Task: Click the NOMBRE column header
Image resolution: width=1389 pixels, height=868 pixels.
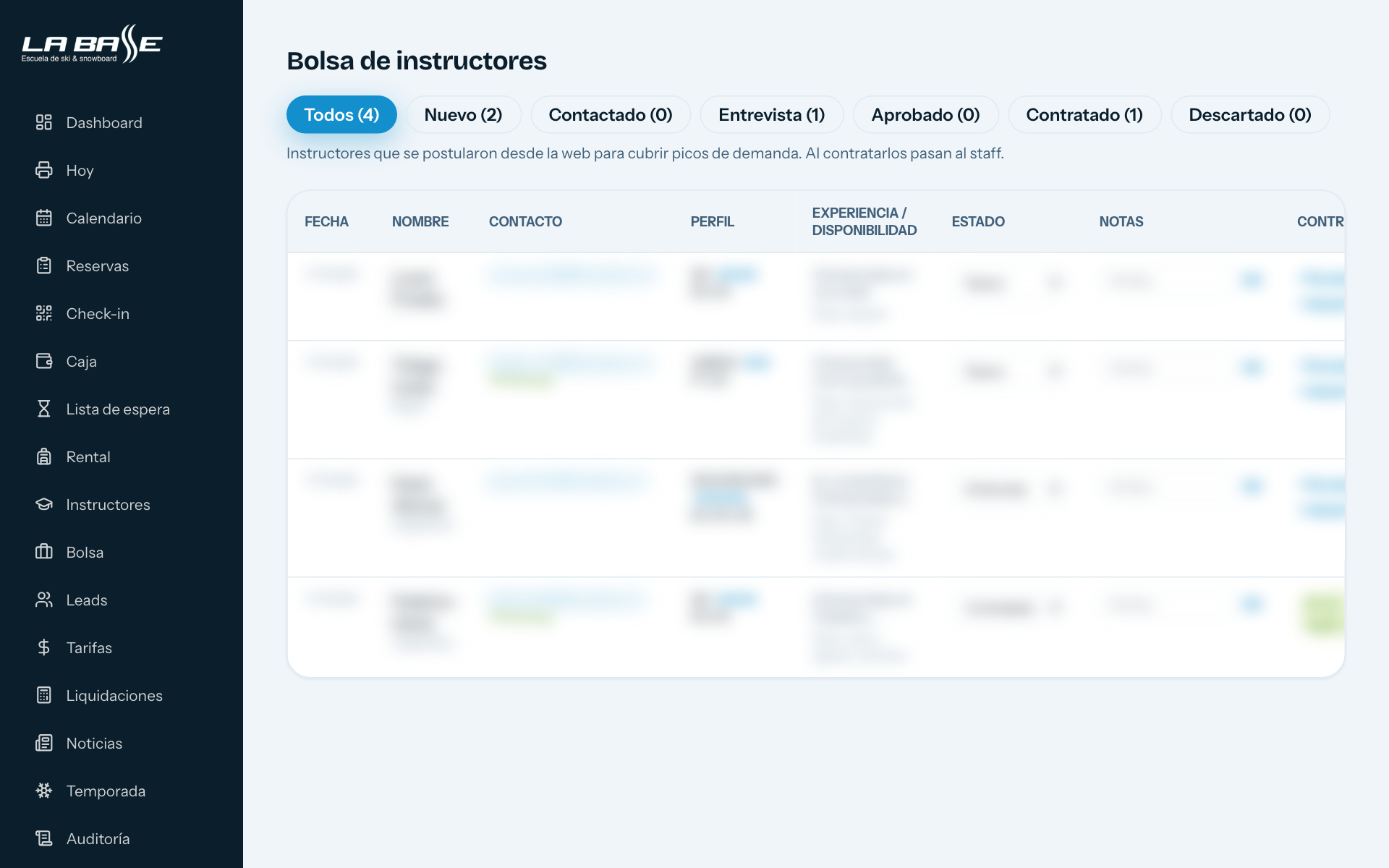Action: pyautogui.click(x=420, y=221)
